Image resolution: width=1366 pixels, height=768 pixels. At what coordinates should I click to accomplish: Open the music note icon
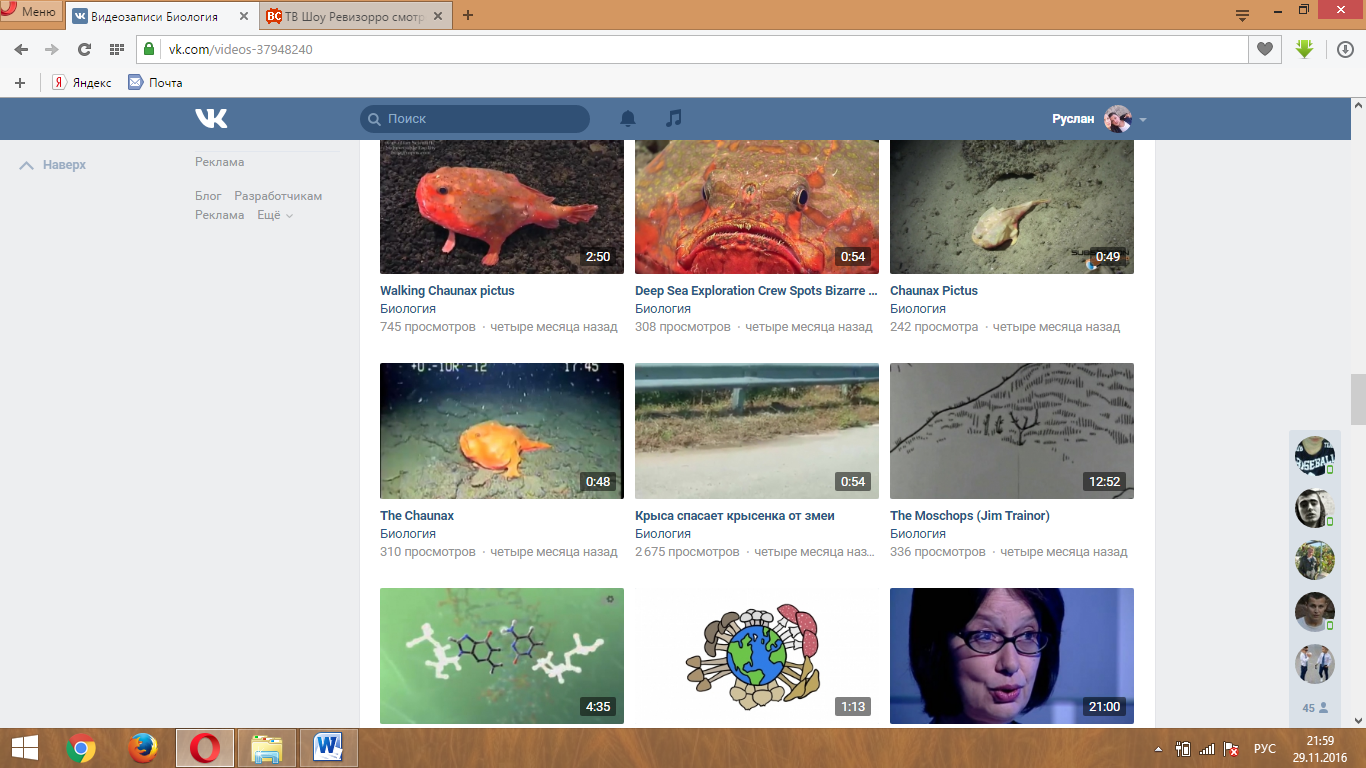pos(674,118)
